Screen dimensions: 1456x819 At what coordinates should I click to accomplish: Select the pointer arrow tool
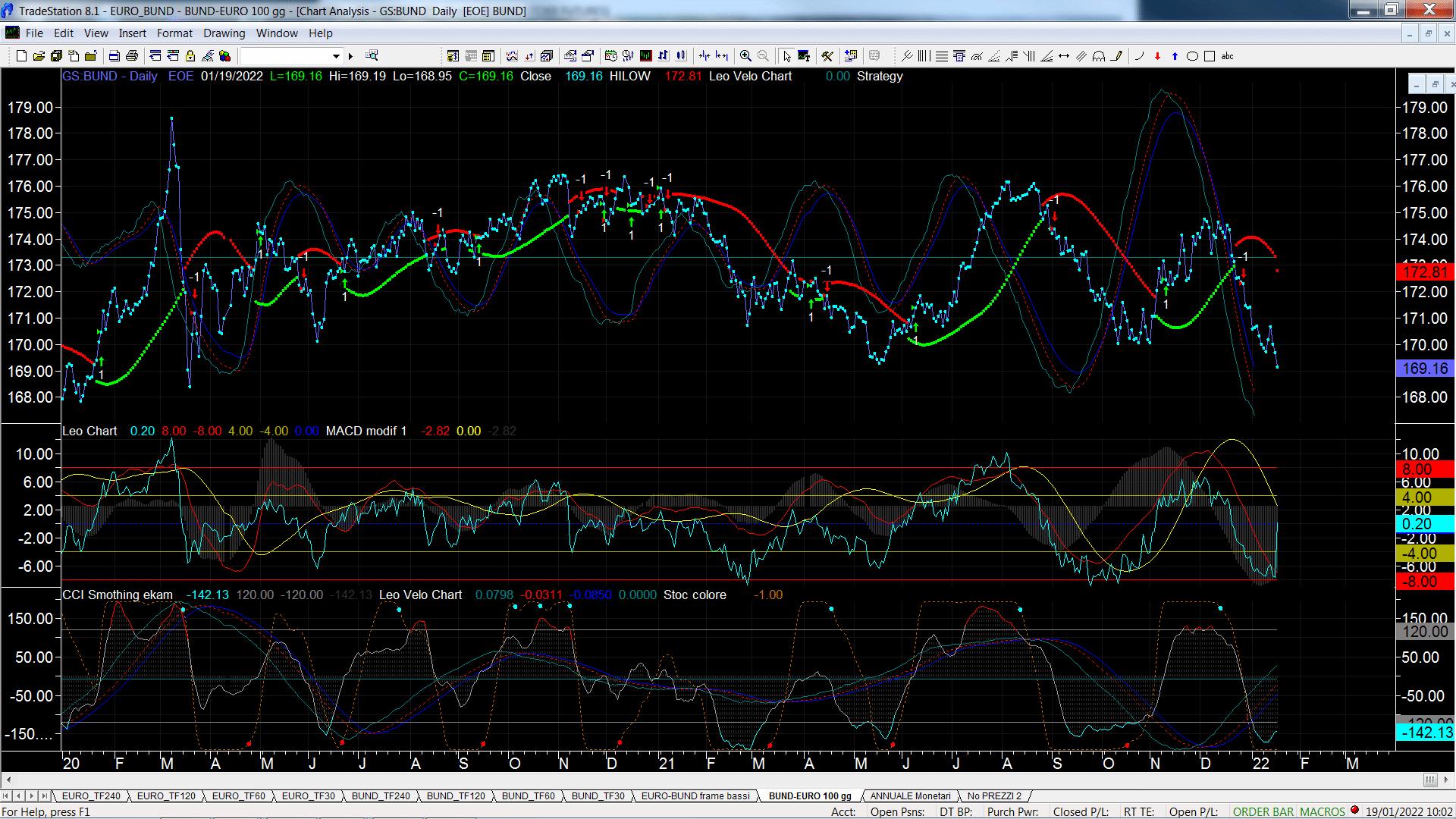[786, 55]
